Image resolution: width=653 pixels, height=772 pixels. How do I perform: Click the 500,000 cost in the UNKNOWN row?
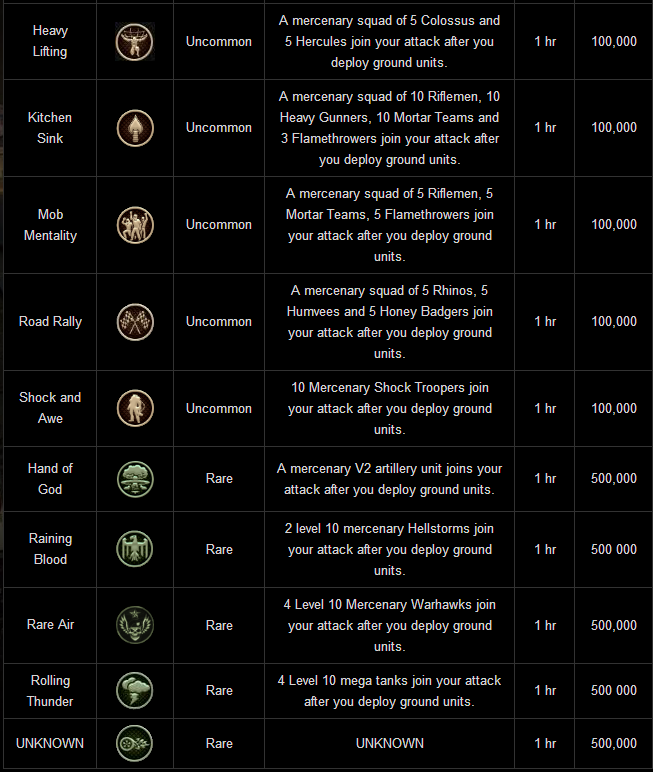point(614,743)
